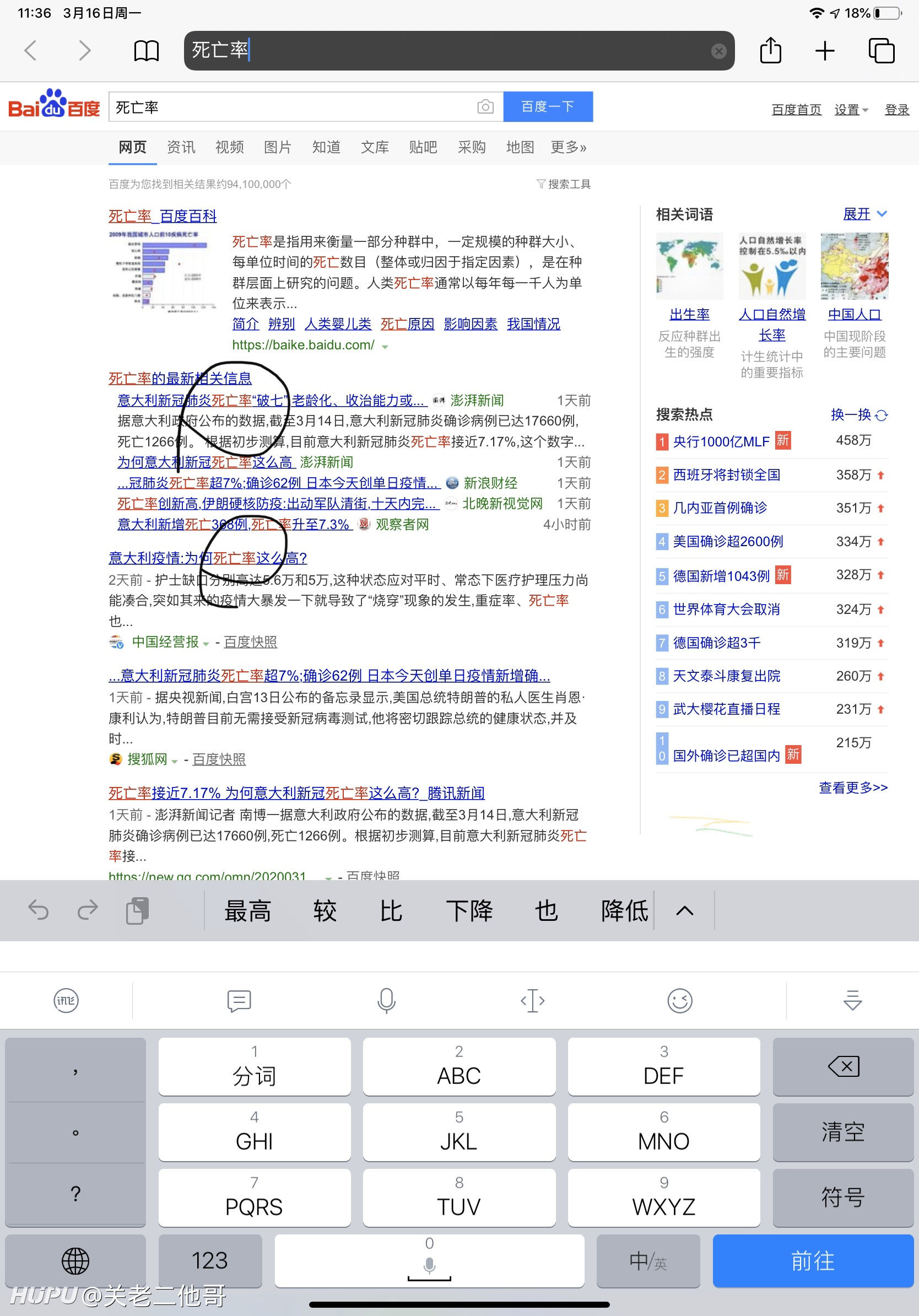Switch to the 地图 tab
The image size is (919, 1316).
[x=520, y=147]
